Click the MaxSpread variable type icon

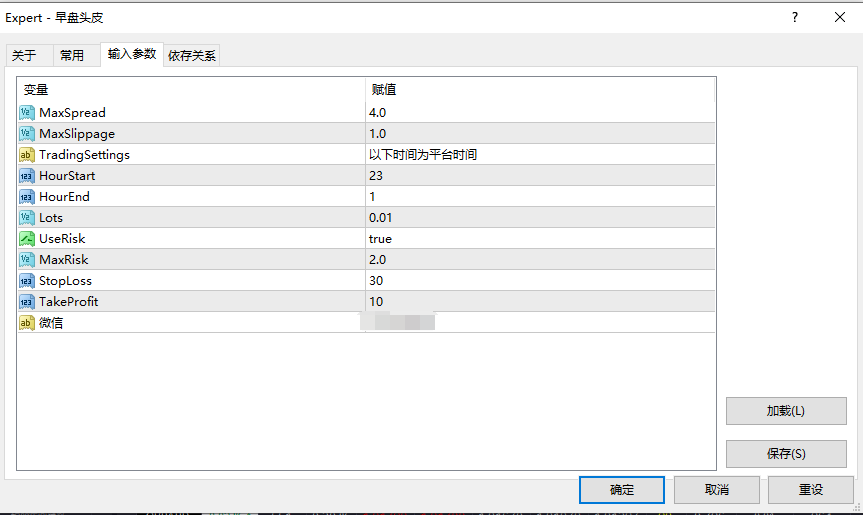pos(27,113)
